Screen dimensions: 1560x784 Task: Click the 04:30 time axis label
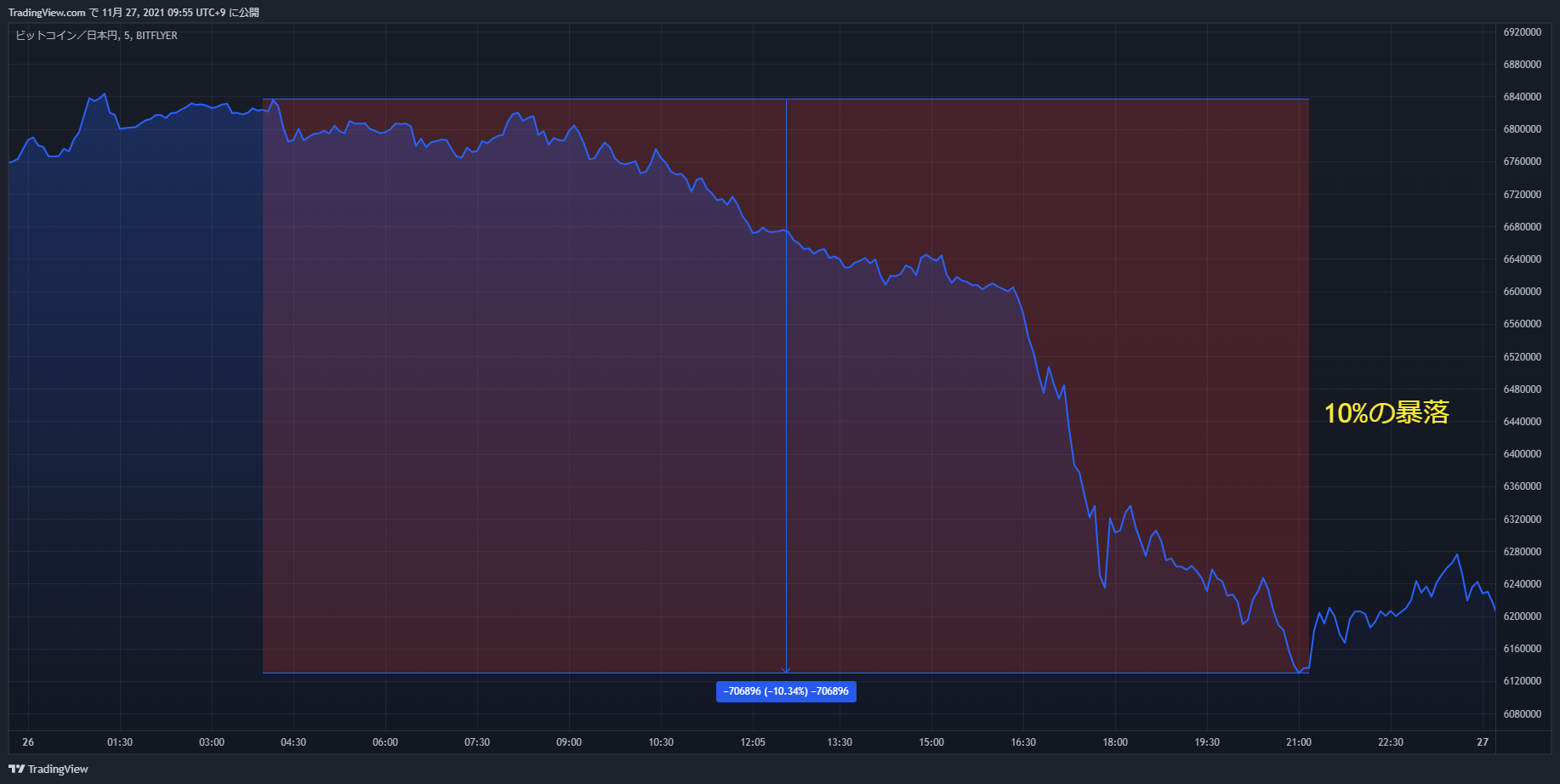tap(293, 742)
